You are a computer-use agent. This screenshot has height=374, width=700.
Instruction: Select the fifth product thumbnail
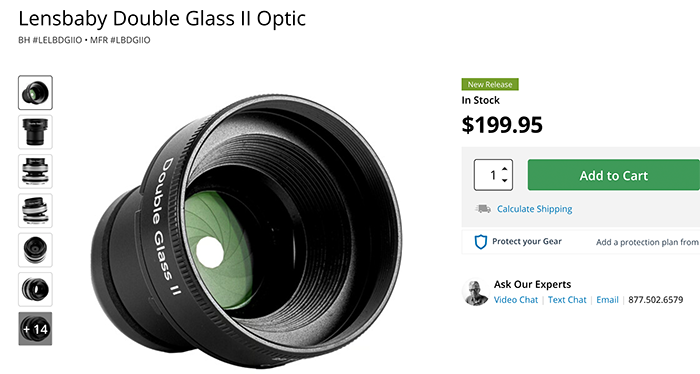click(x=35, y=250)
